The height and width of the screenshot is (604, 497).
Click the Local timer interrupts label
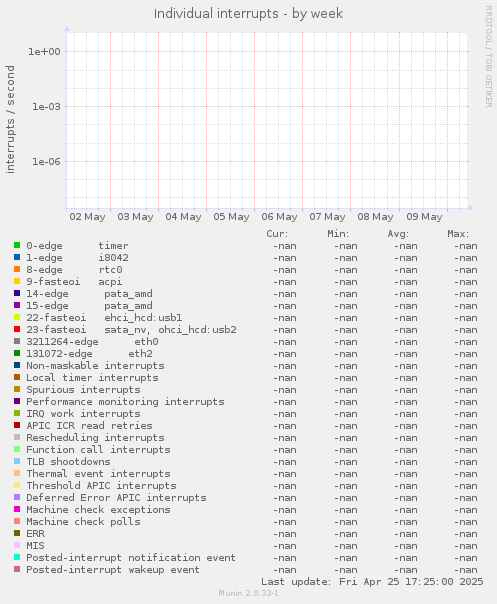click(92, 378)
